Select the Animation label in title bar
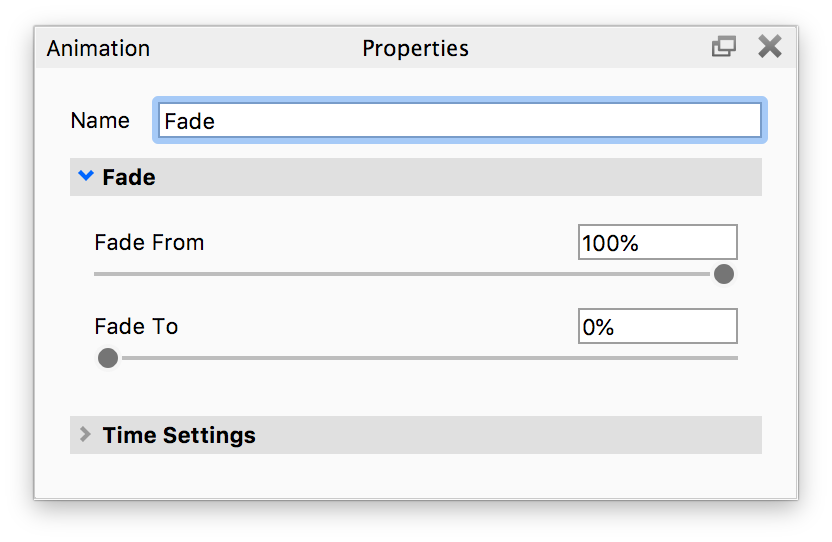 pyautogui.click(x=98, y=48)
